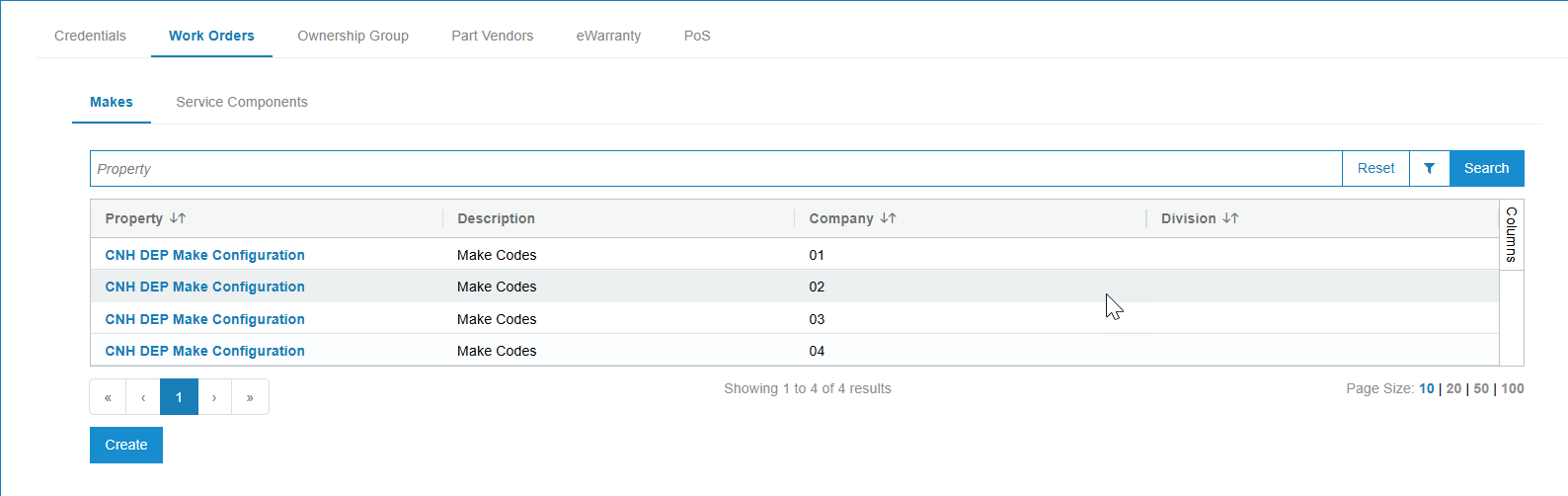Sort by Company column arrows
Viewport: 1568px width, 496px height.
click(x=888, y=218)
